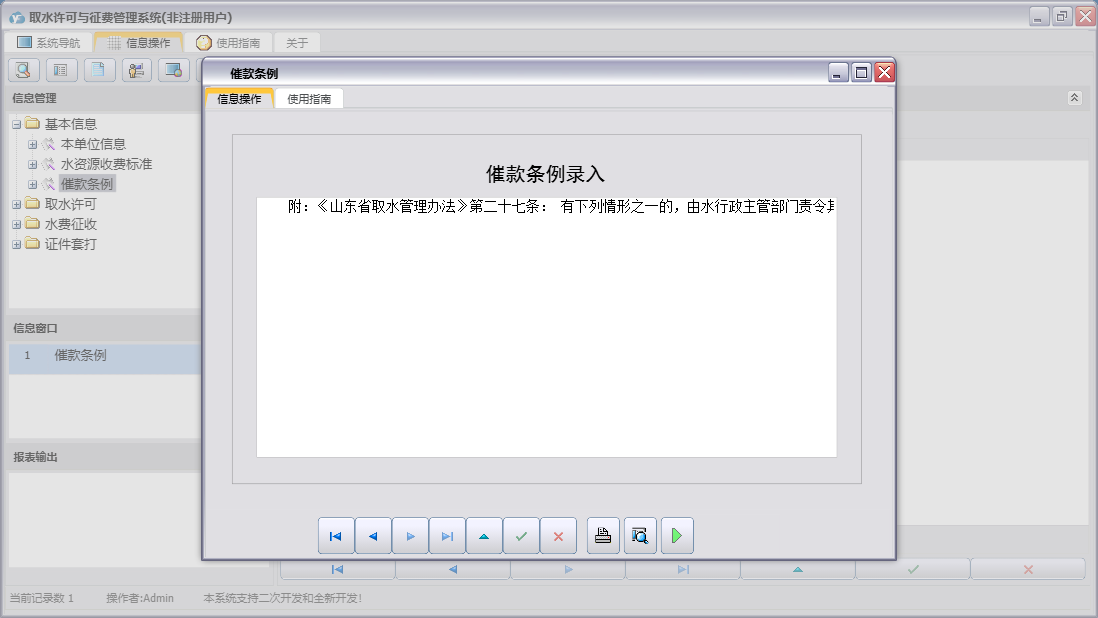The height and width of the screenshot is (618, 1098).
Task: Switch to the 系统导航 main tab
Action: [x=49, y=43]
